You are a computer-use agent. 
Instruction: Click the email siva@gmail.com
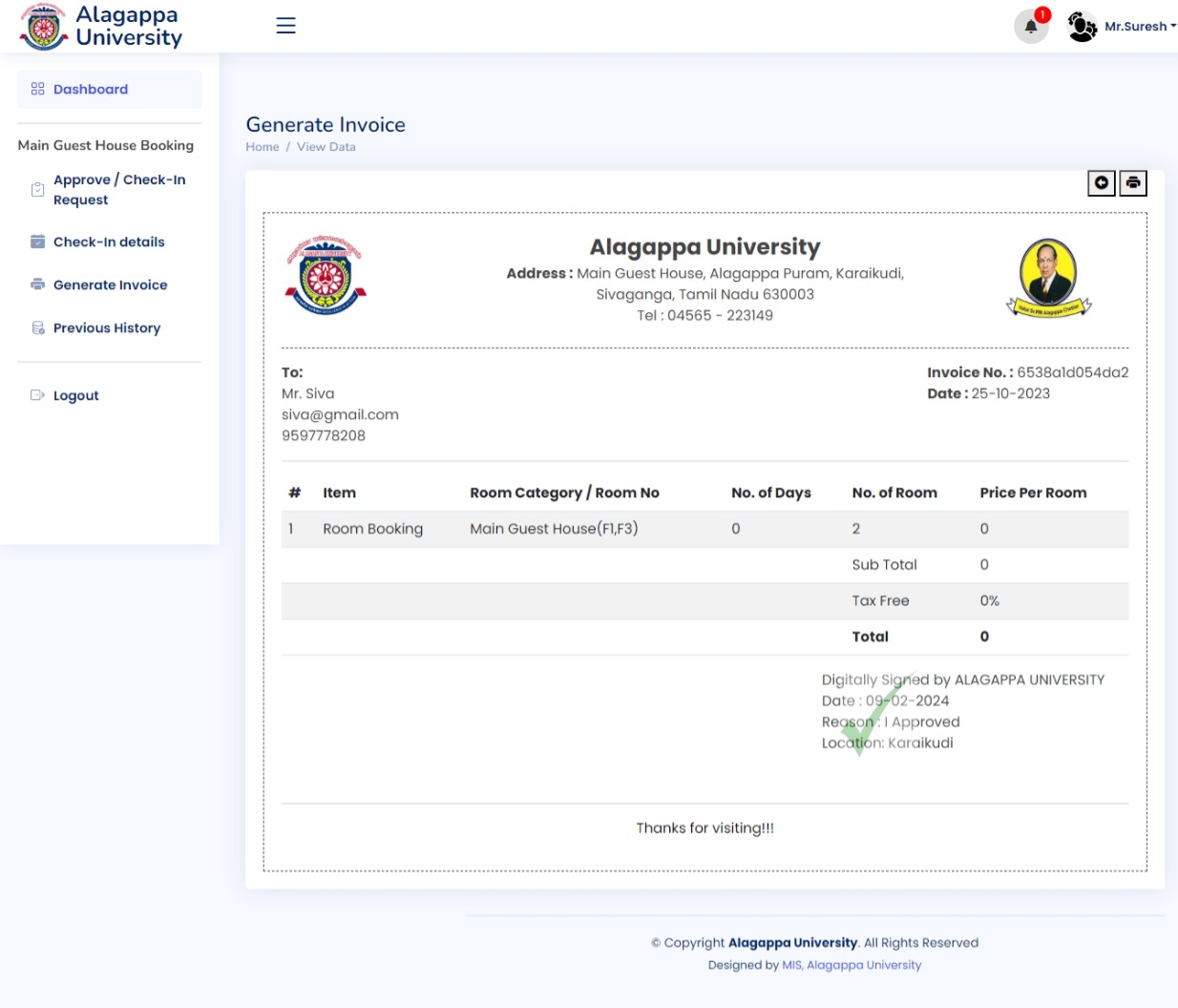(340, 415)
